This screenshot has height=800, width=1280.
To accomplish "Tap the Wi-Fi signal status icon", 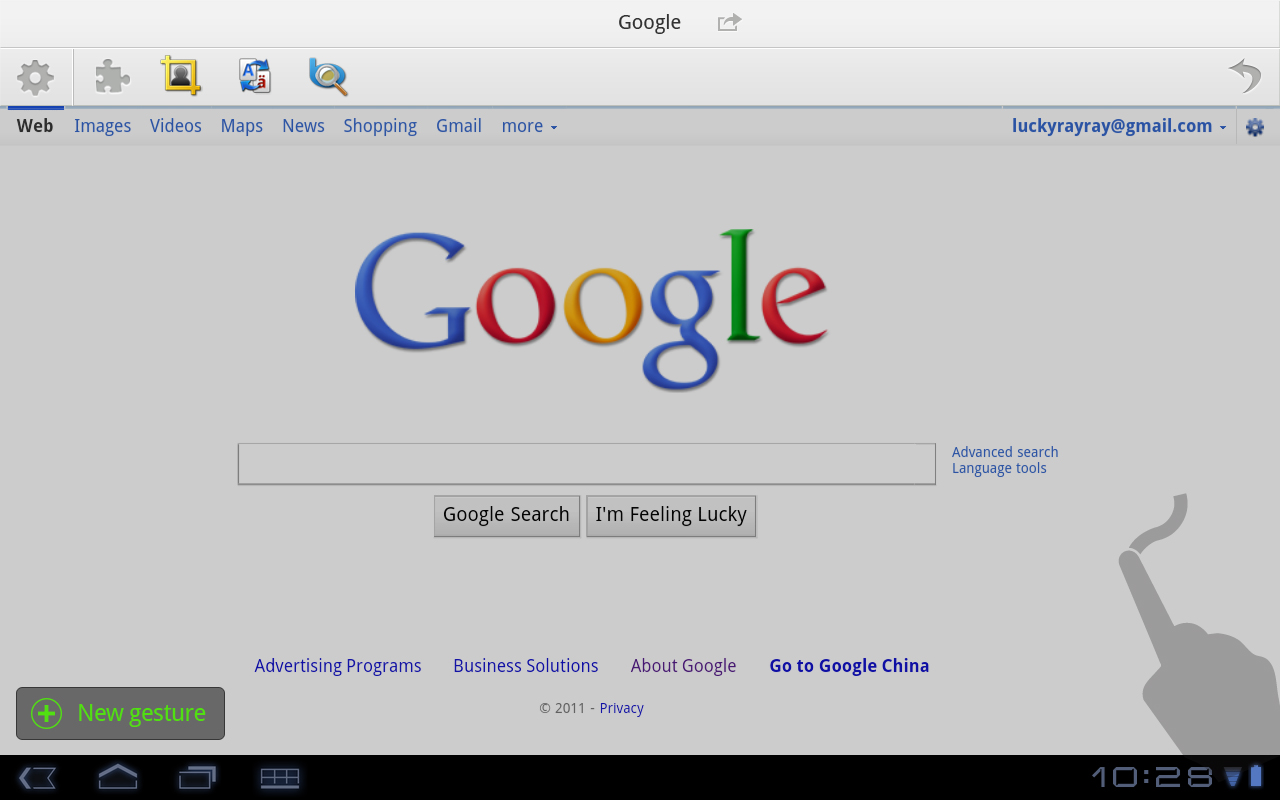I will (1233, 777).
